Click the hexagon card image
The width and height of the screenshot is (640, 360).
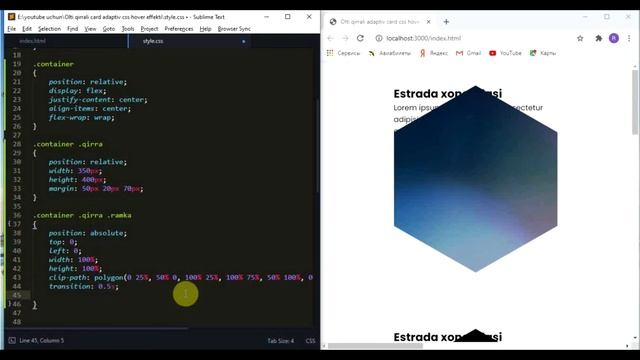click(476, 179)
